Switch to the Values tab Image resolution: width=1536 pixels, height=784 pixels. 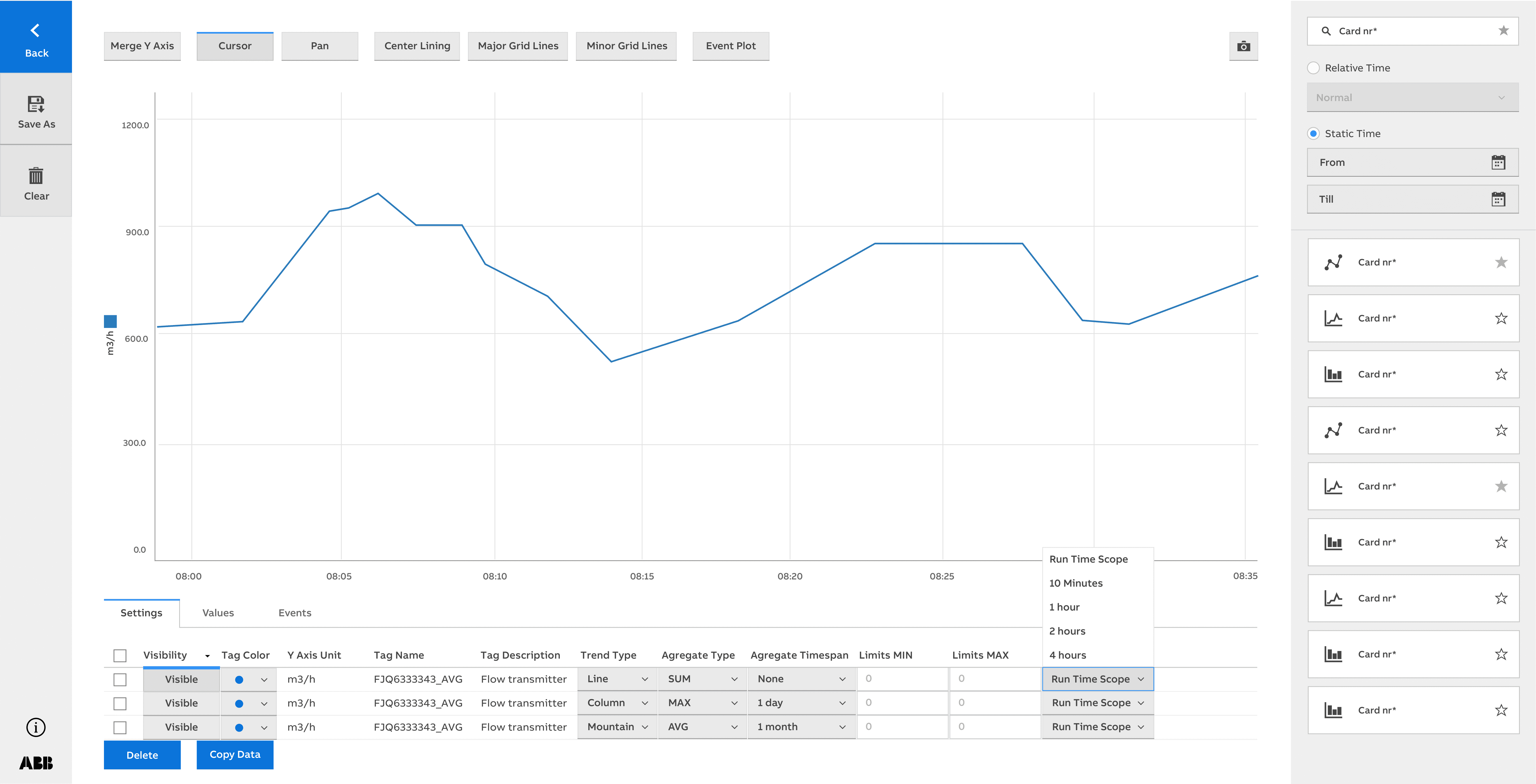pyautogui.click(x=218, y=613)
